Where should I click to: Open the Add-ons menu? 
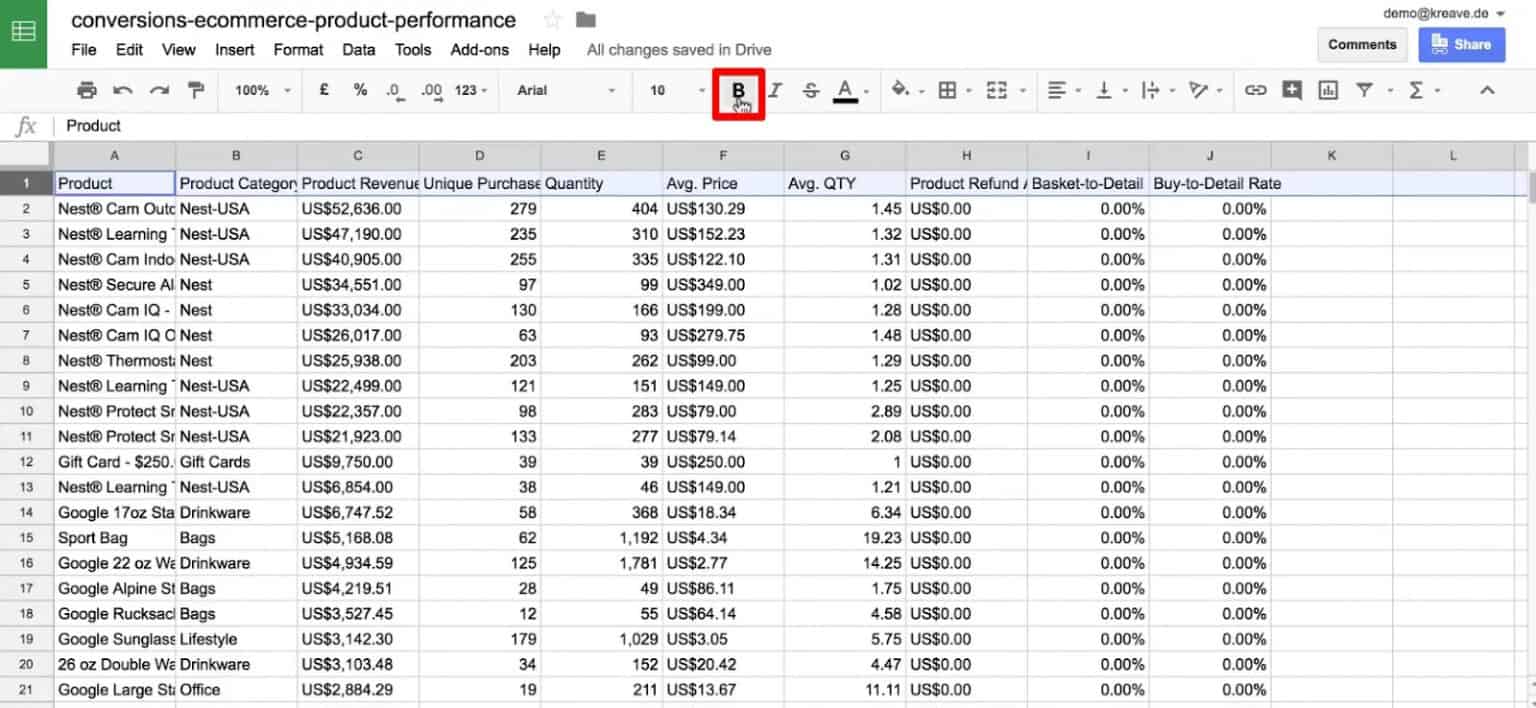480,49
